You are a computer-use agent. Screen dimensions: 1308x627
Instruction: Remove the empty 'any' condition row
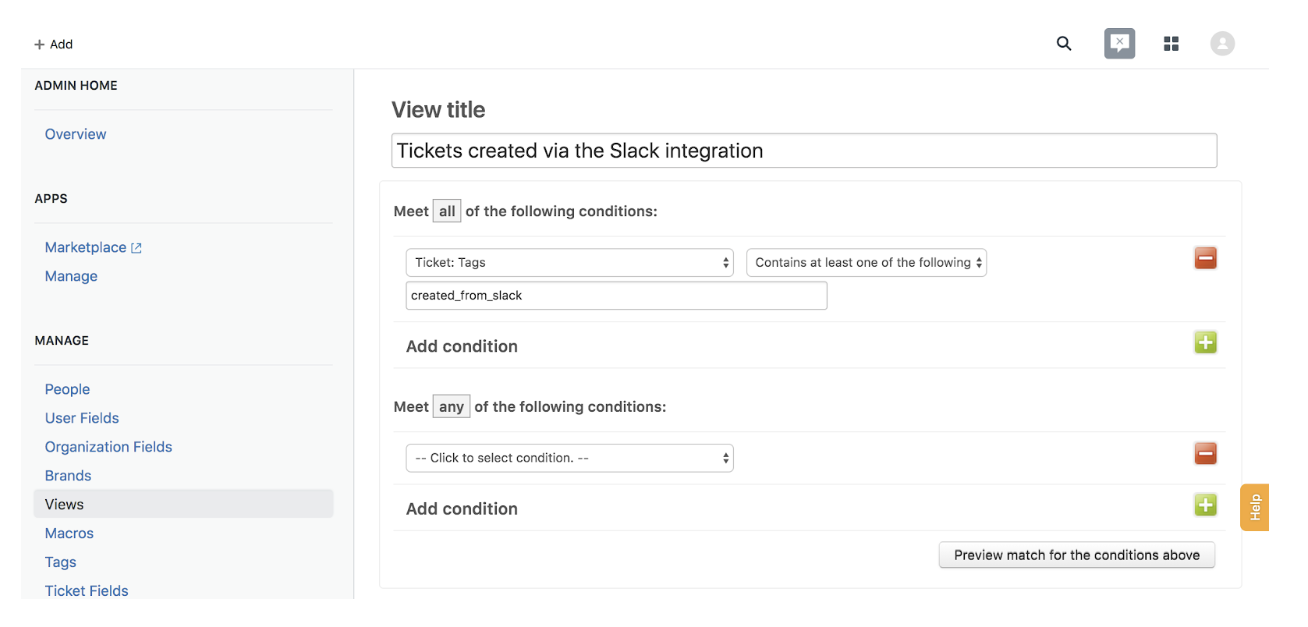[1205, 454]
